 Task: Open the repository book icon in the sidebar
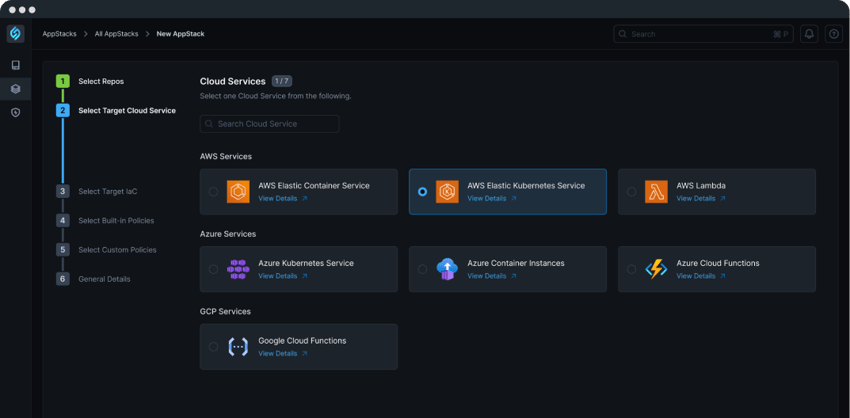[x=15, y=66]
